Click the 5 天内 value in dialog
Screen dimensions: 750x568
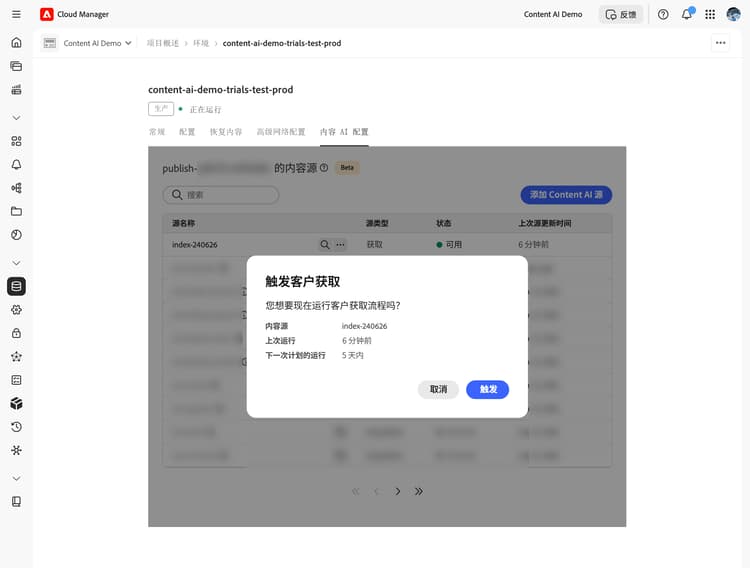[353, 356]
